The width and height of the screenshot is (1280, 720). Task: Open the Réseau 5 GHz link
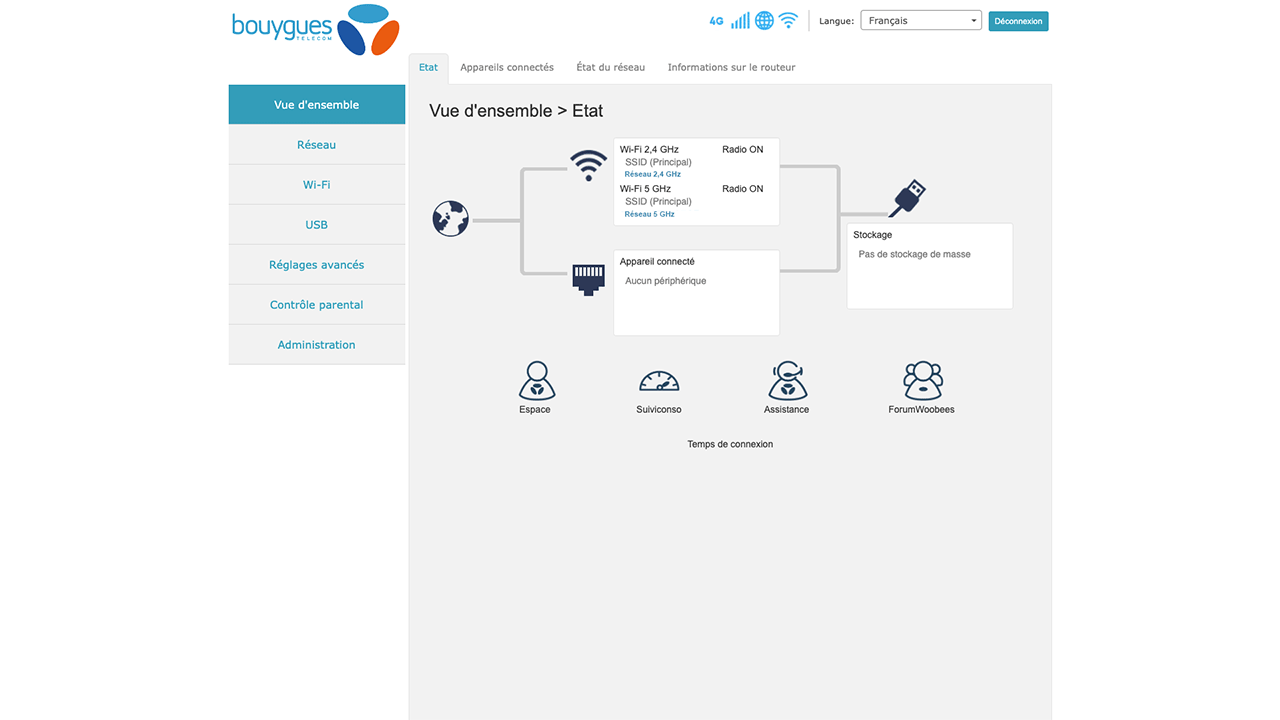pyautogui.click(x=649, y=213)
